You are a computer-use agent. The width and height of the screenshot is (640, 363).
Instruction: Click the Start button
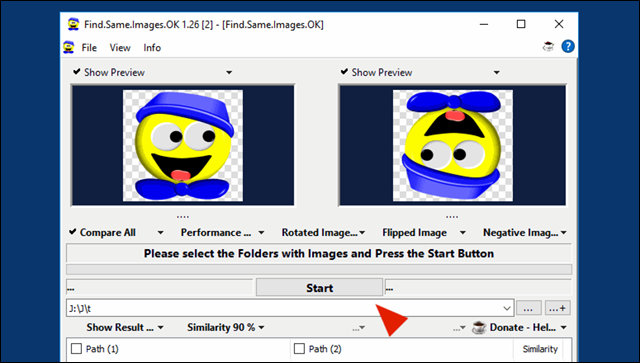pyautogui.click(x=319, y=288)
